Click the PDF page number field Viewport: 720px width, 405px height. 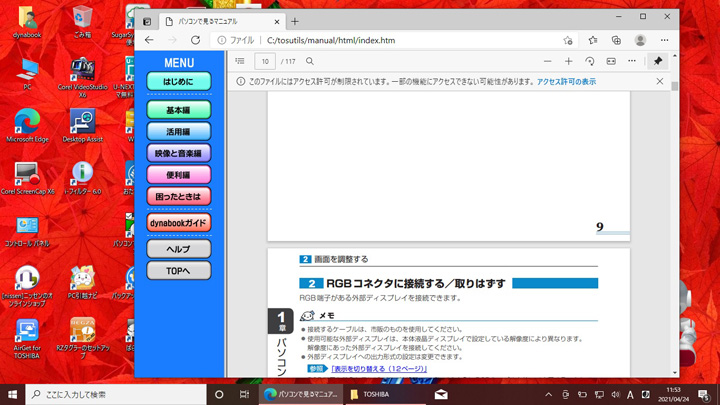[266, 61]
